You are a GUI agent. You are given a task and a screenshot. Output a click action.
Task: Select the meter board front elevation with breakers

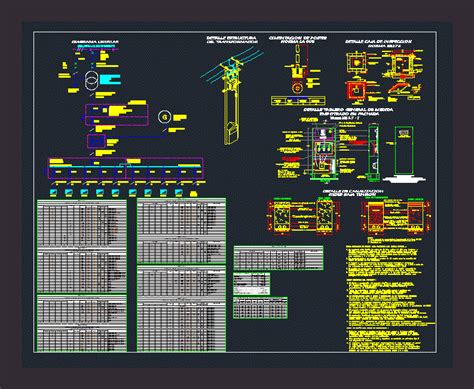click(323, 153)
